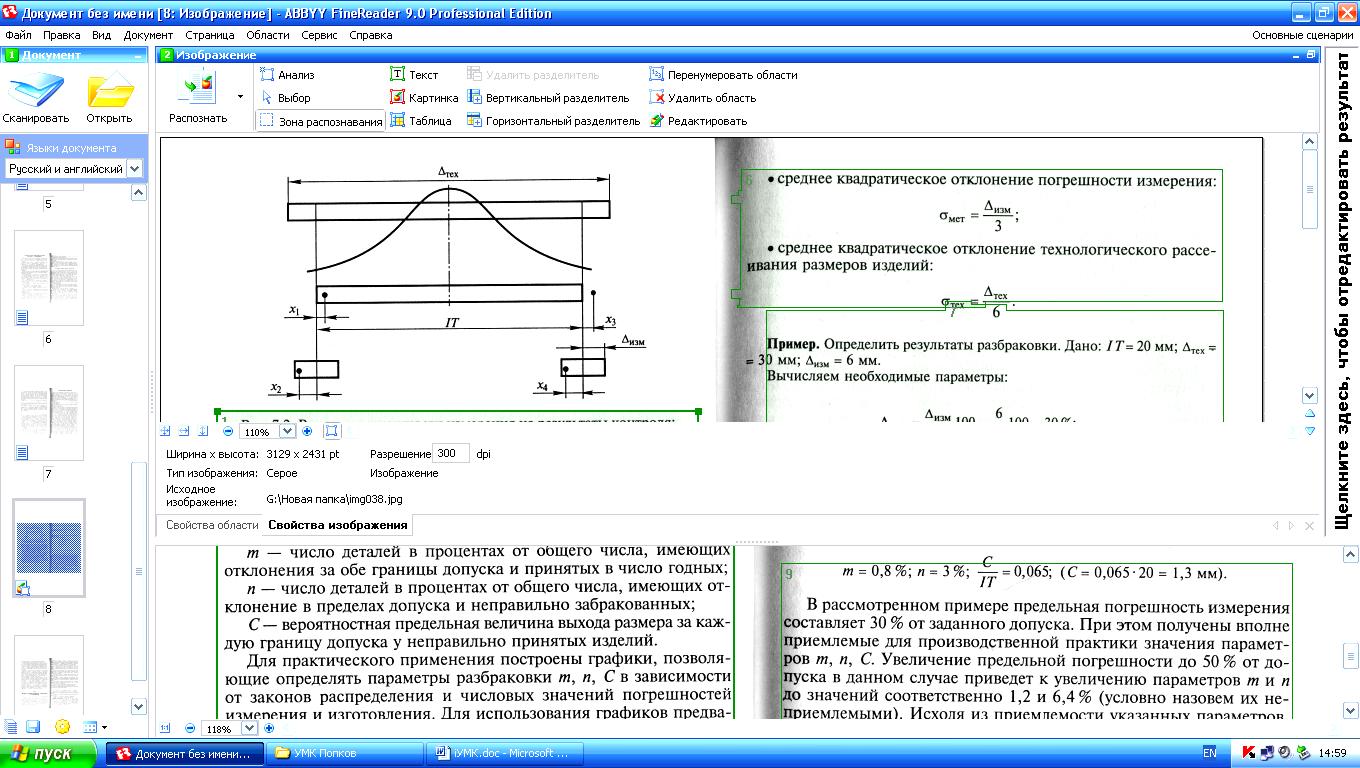Close the properties panel with X
The height and width of the screenshot is (768, 1360).
1307,525
